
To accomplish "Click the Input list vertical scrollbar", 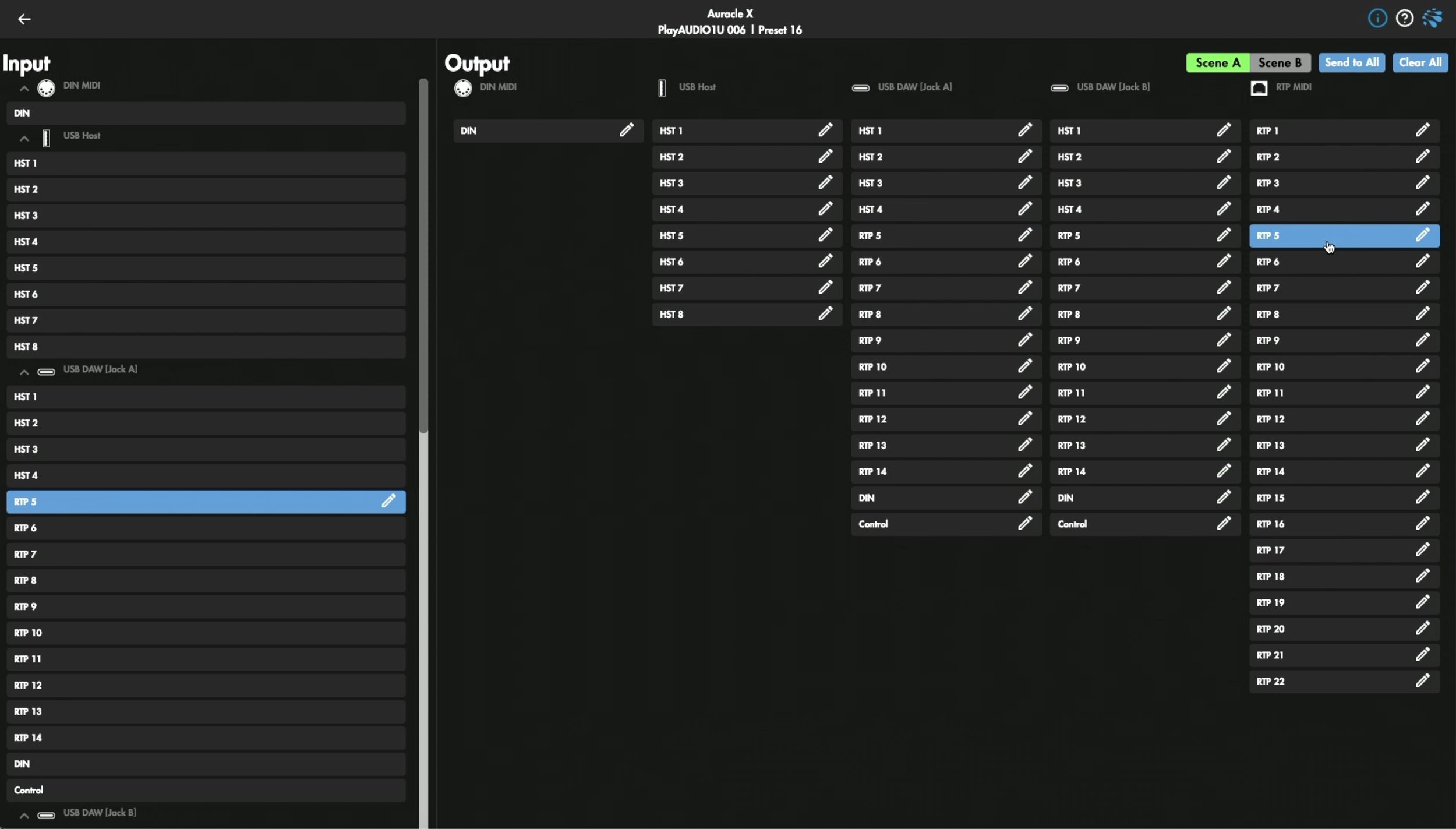I will [423, 256].
